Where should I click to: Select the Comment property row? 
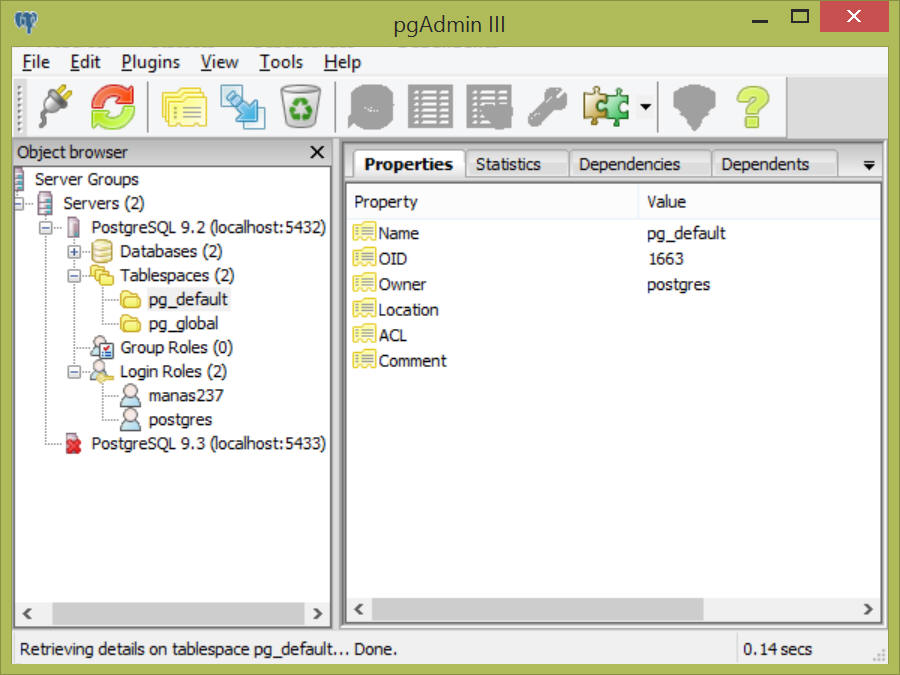click(x=613, y=360)
